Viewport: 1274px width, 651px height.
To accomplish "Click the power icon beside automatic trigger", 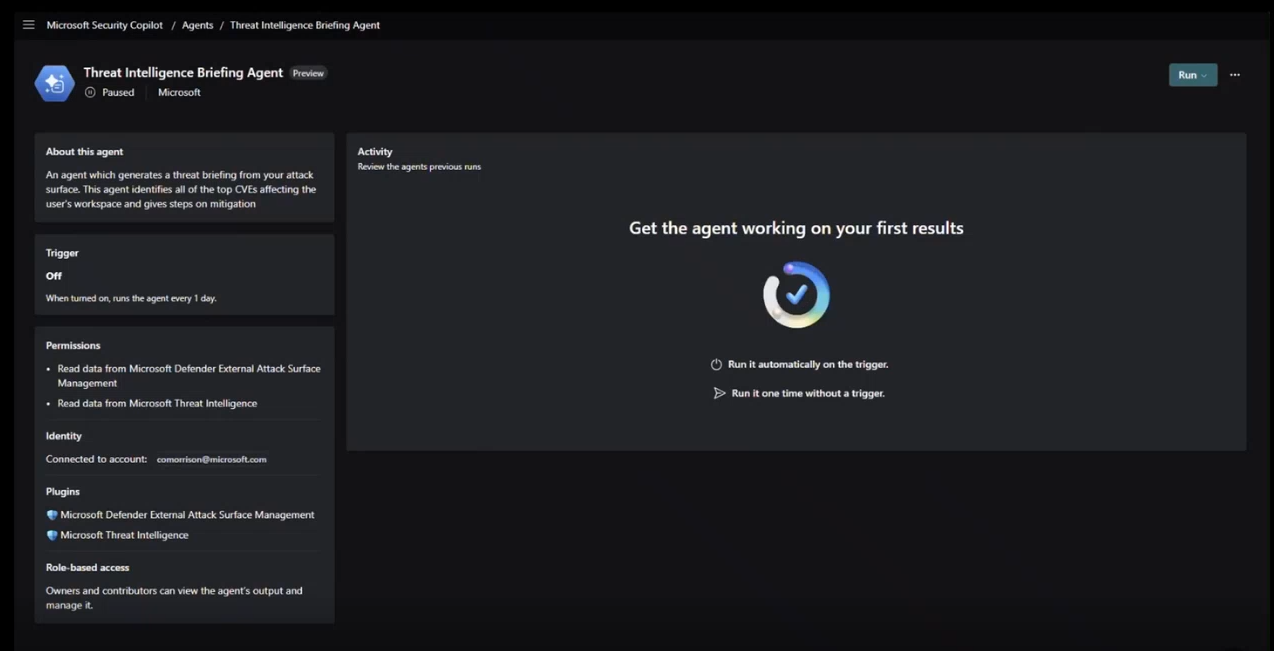I will pyautogui.click(x=716, y=365).
